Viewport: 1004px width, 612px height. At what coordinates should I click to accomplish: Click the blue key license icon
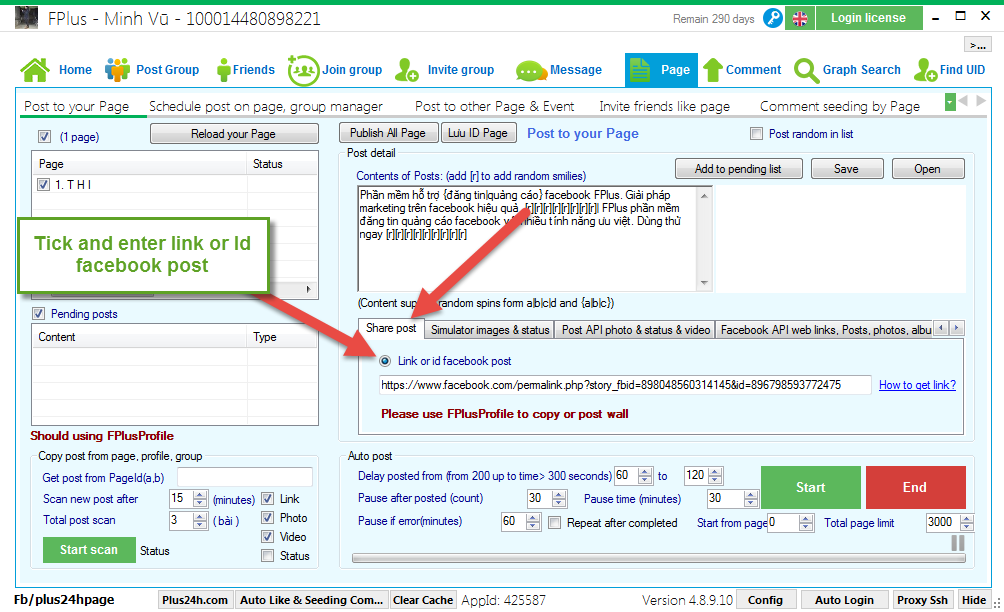[x=773, y=18]
